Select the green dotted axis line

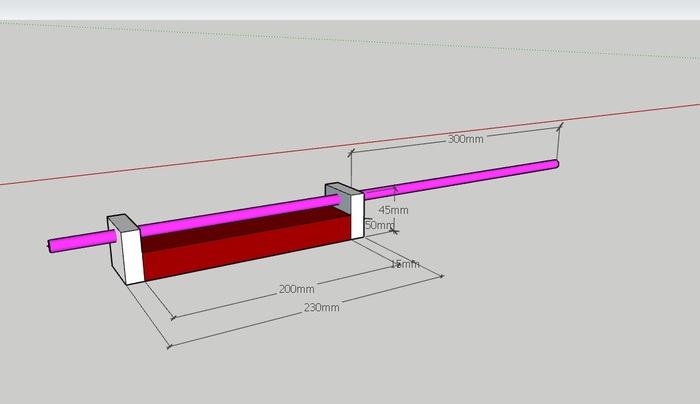(x=300, y=38)
